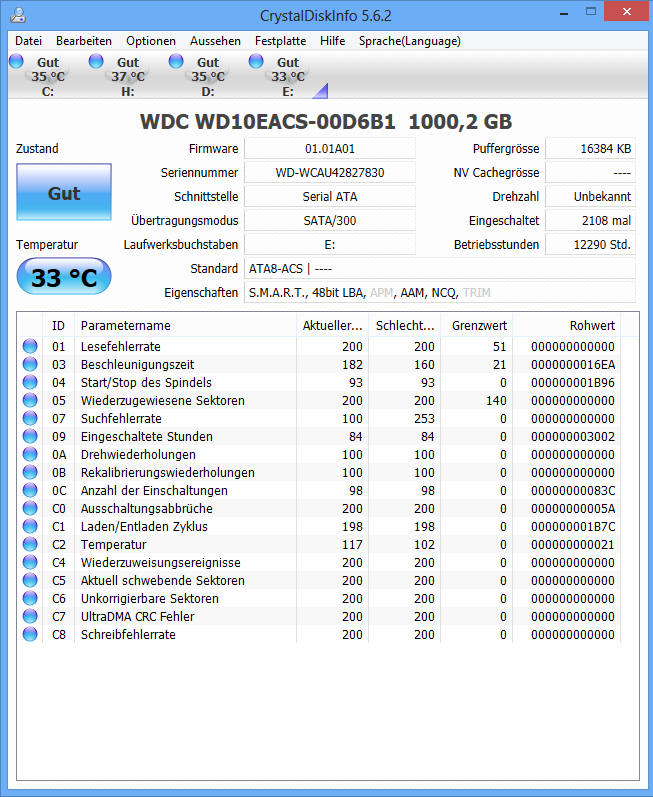Select drive D: status tab

click(x=198, y=76)
